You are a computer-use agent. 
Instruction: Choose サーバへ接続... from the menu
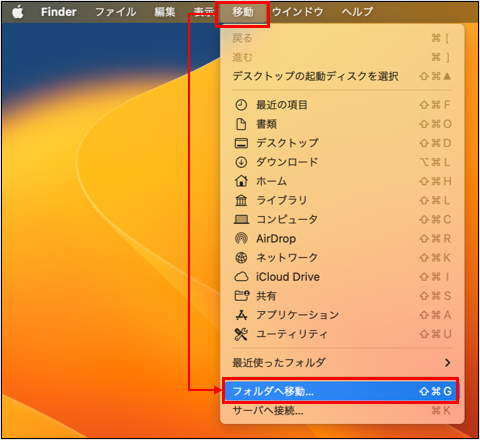coord(342,411)
